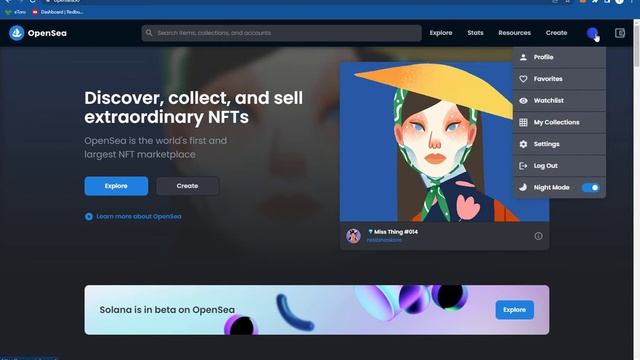Open the eToro bookmark
Screen dimensions: 640x360
16,12
